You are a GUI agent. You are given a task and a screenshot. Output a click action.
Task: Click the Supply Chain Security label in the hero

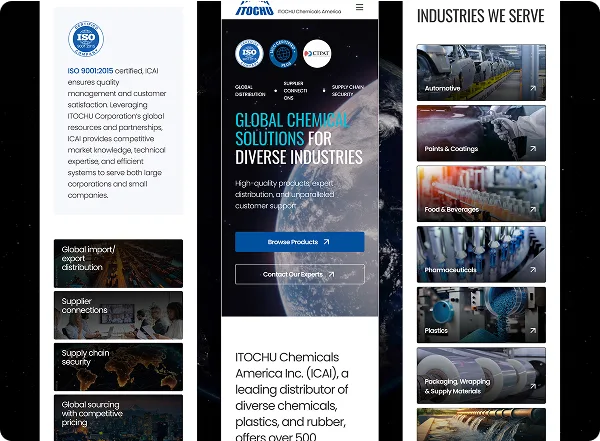tap(347, 91)
